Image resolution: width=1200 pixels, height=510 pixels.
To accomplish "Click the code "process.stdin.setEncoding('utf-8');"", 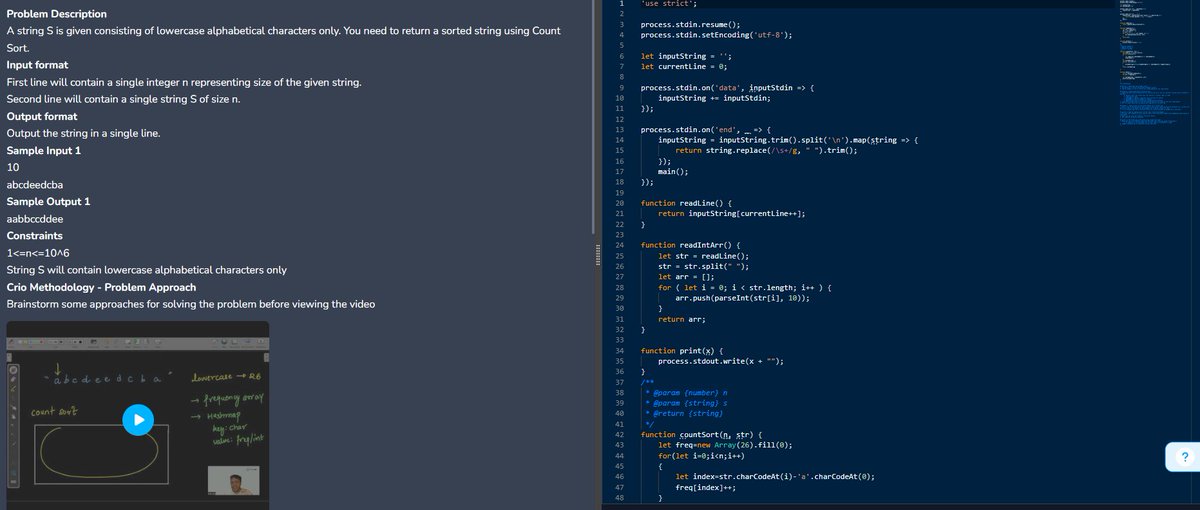I will [717, 35].
